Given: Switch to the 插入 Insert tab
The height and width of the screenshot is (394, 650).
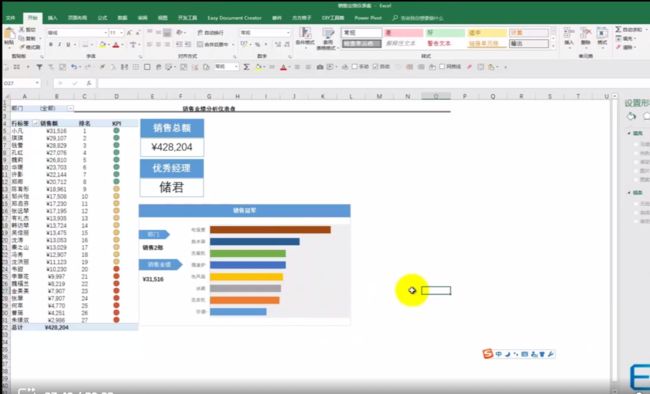Looking at the screenshot, I should click(x=53, y=18).
